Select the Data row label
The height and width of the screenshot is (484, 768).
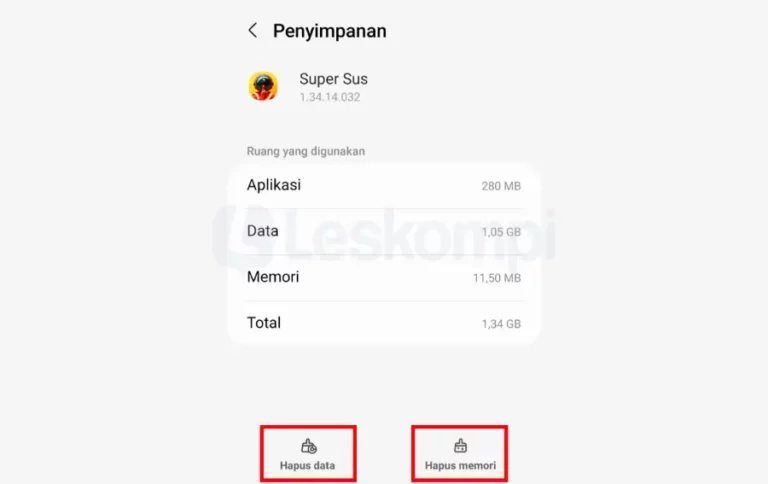263,231
